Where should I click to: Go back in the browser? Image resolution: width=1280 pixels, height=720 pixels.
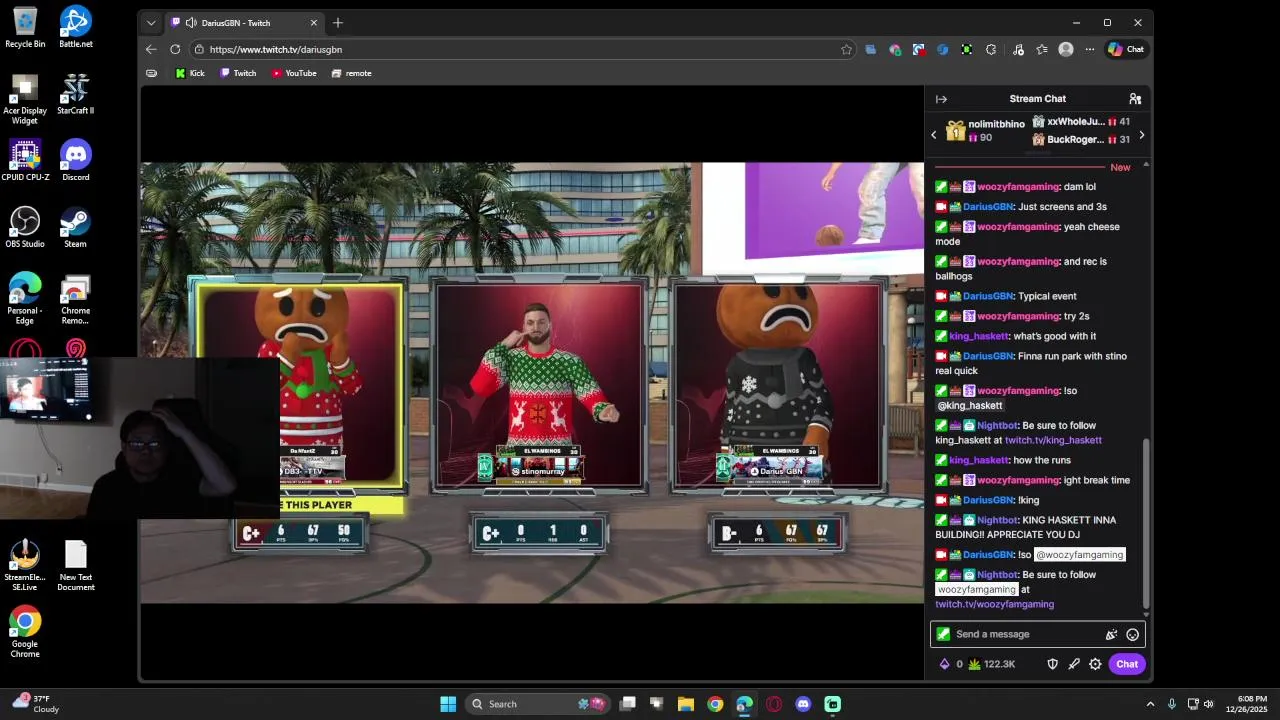pyautogui.click(x=151, y=49)
